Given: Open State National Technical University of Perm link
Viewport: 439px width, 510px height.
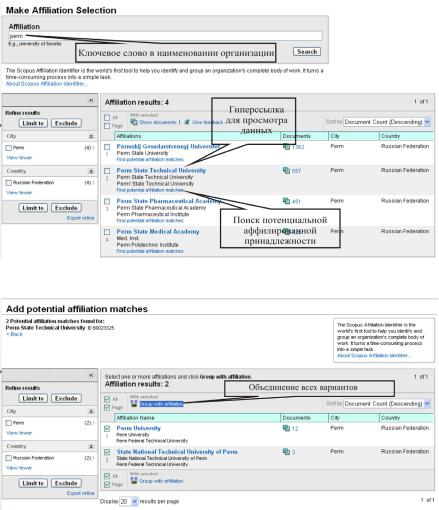Looking at the screenshot, I should 177,452.
